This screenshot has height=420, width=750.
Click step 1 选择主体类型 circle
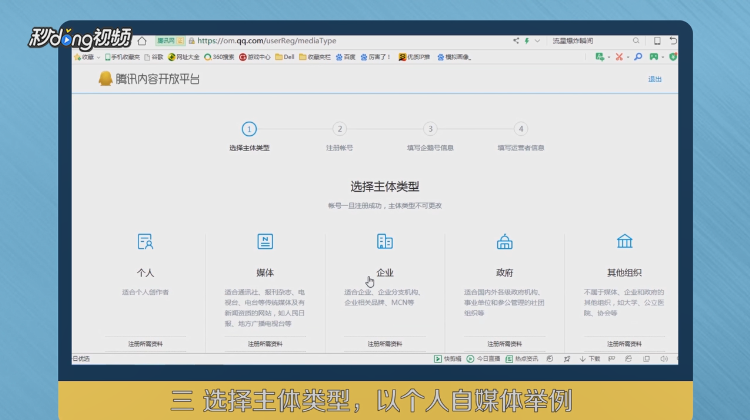[249, 129]
